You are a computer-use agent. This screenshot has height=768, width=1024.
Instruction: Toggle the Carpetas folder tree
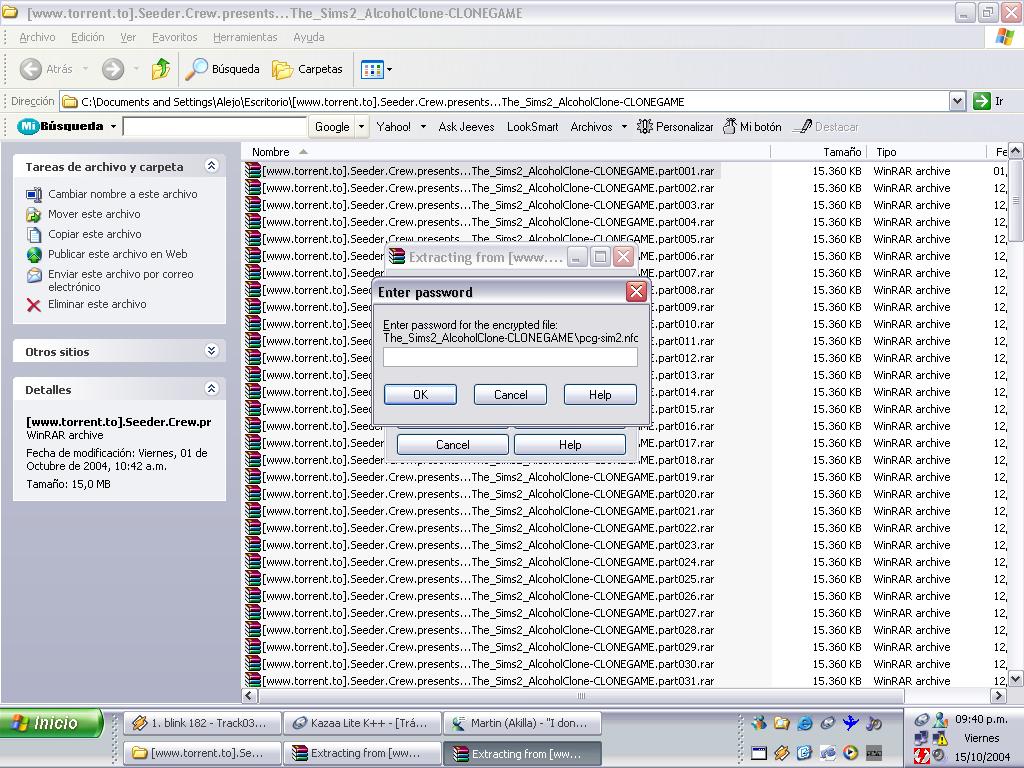coord(307,69)
